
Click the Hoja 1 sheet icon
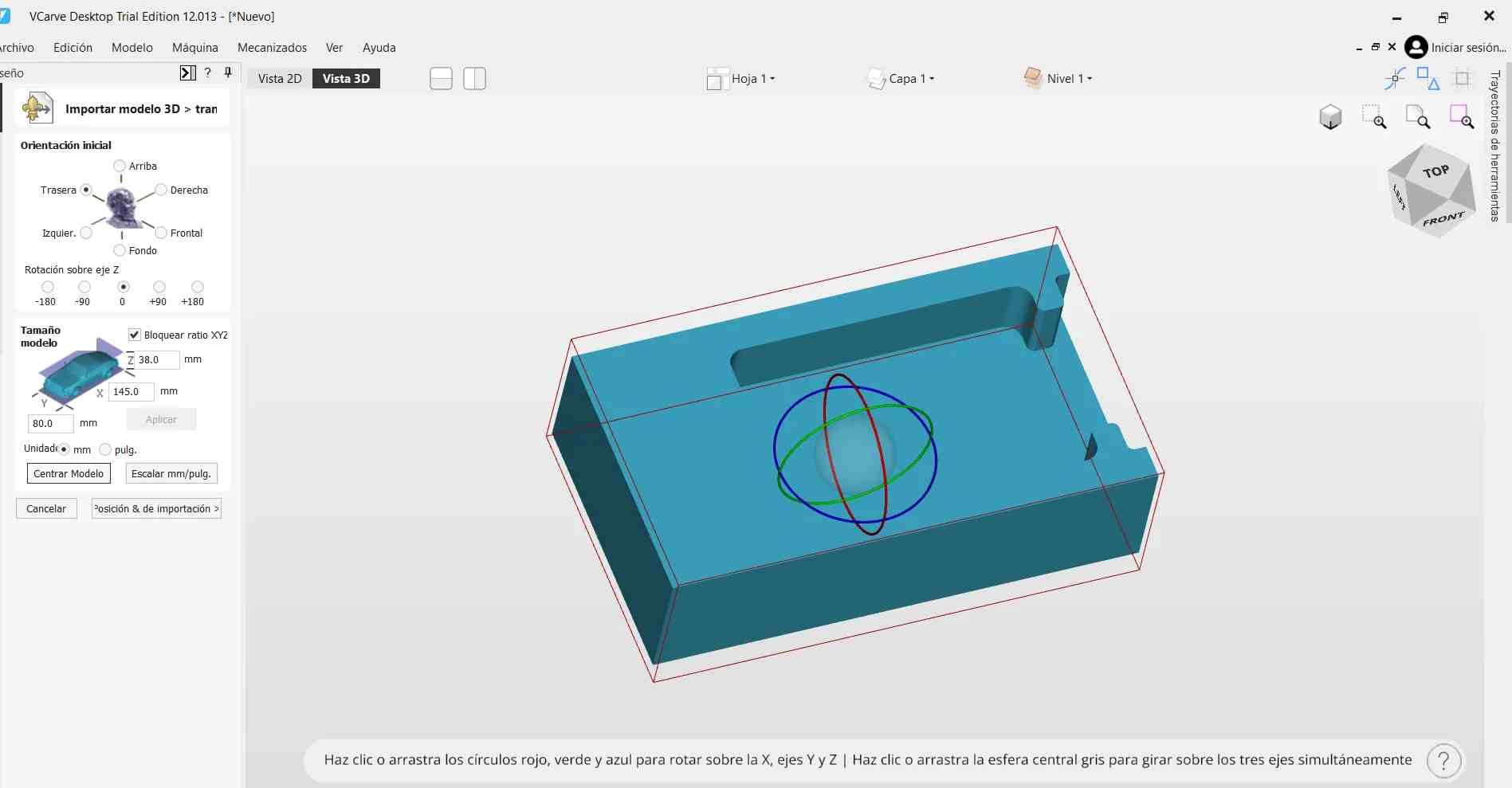click(x=717, y=78)
